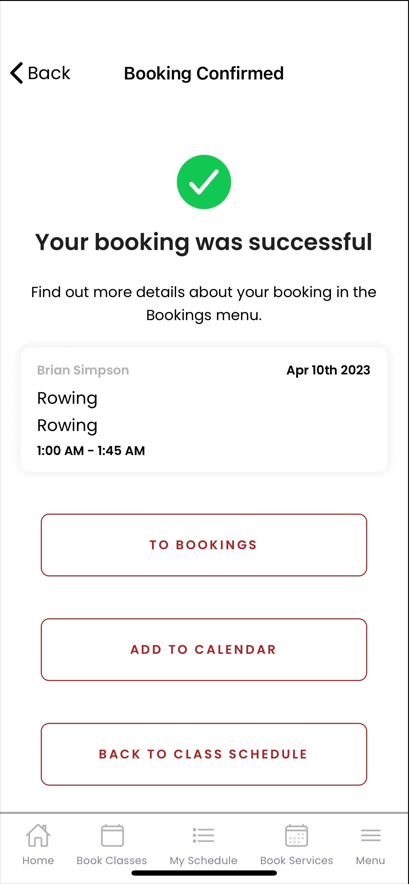Click the 1:00 AM - 1:45 AM time
409x884 pixels.
(91, 450)
